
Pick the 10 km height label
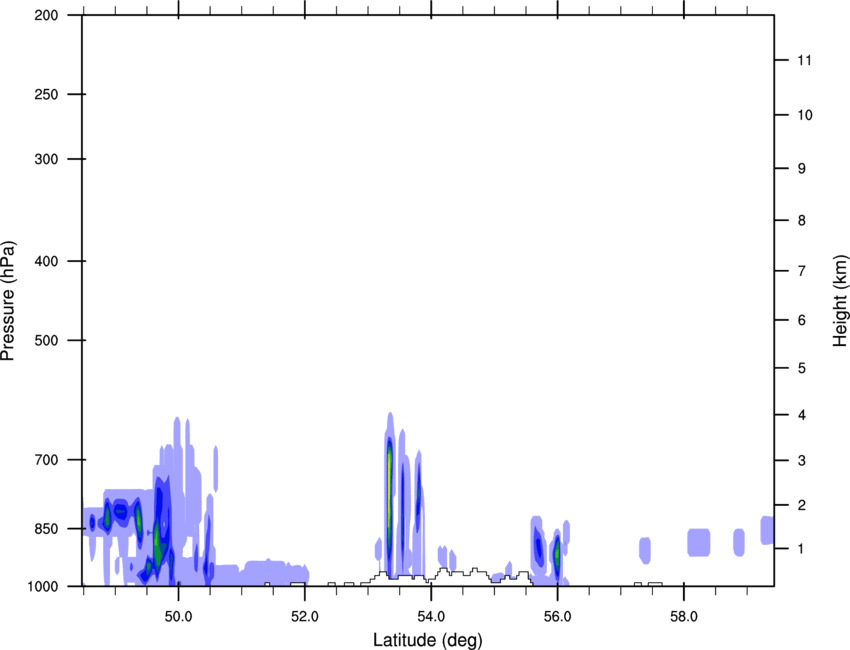point(805,115)
